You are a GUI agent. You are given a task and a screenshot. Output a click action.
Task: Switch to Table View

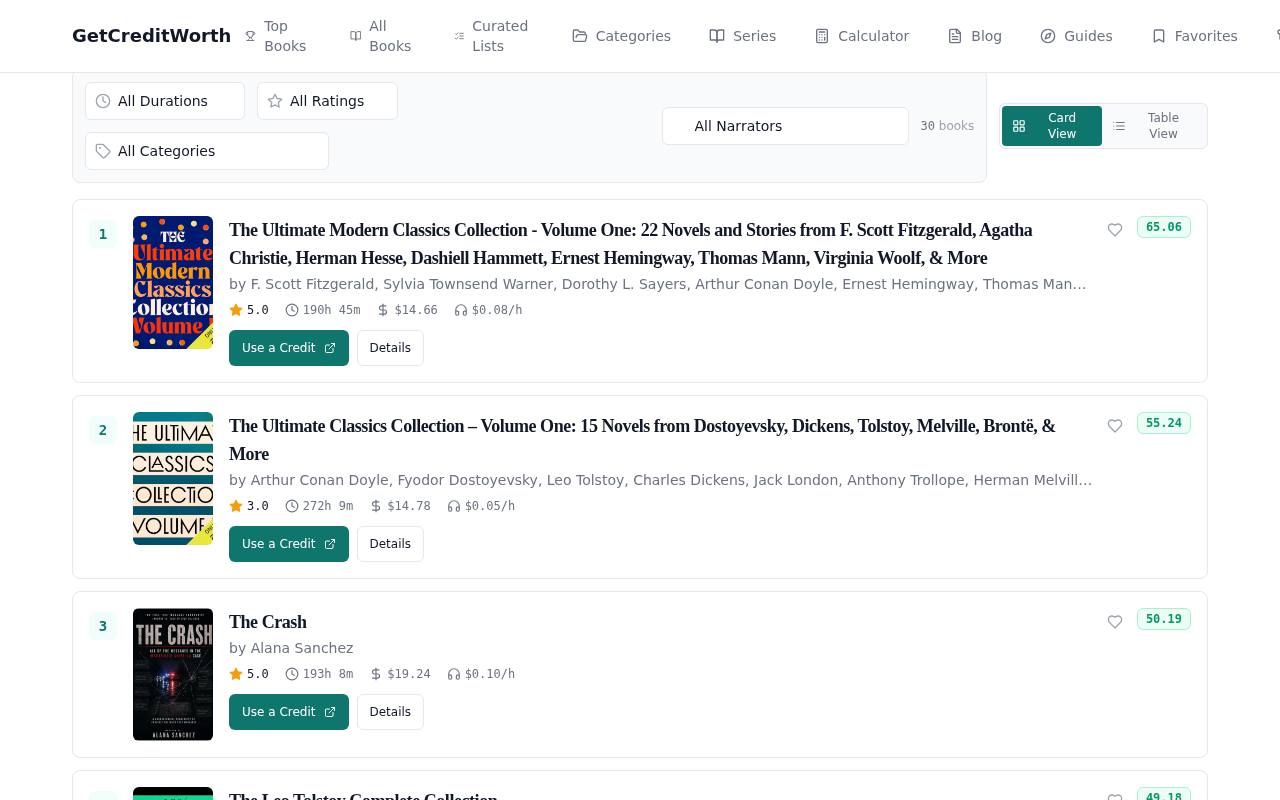[1154, 126]
